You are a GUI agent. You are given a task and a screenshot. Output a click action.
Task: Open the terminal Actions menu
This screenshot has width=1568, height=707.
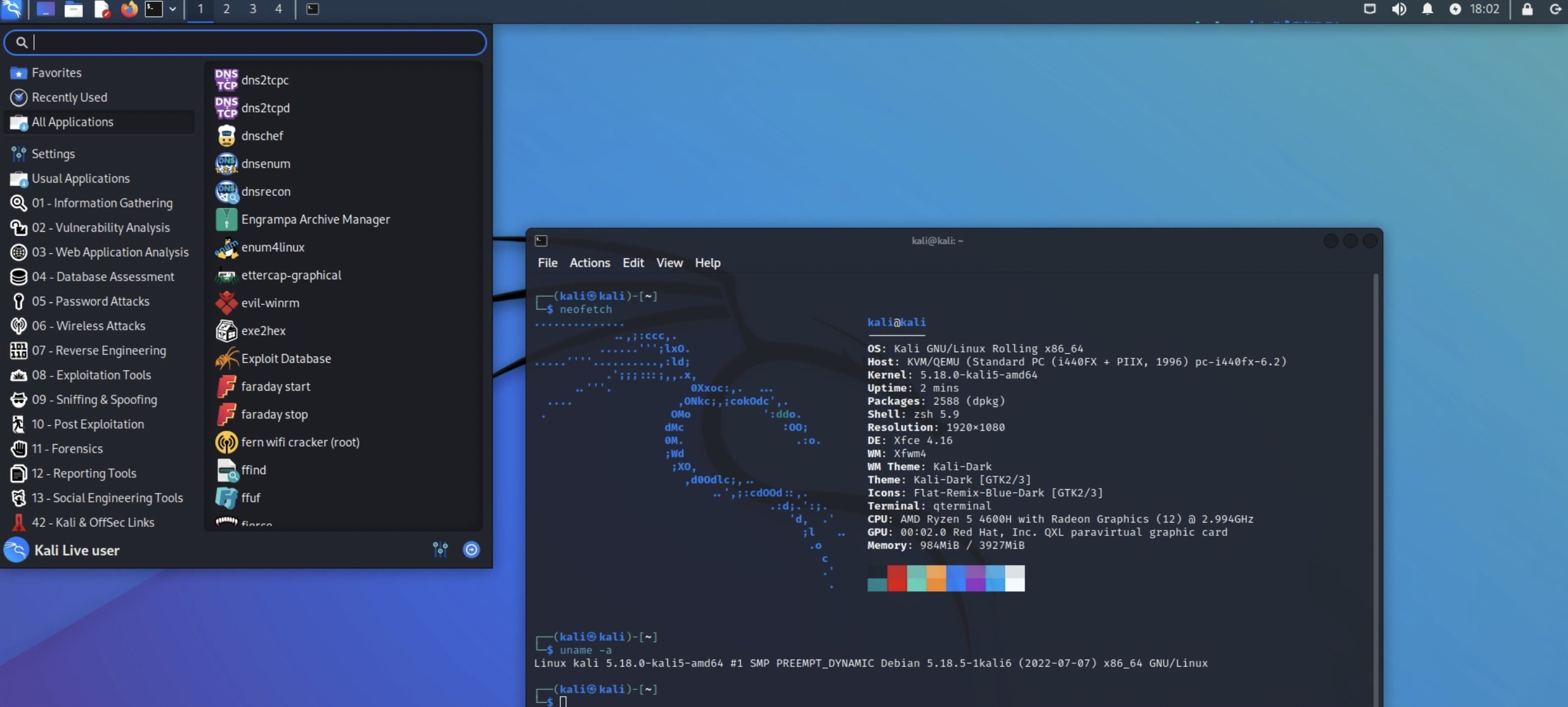pos(589,263)
